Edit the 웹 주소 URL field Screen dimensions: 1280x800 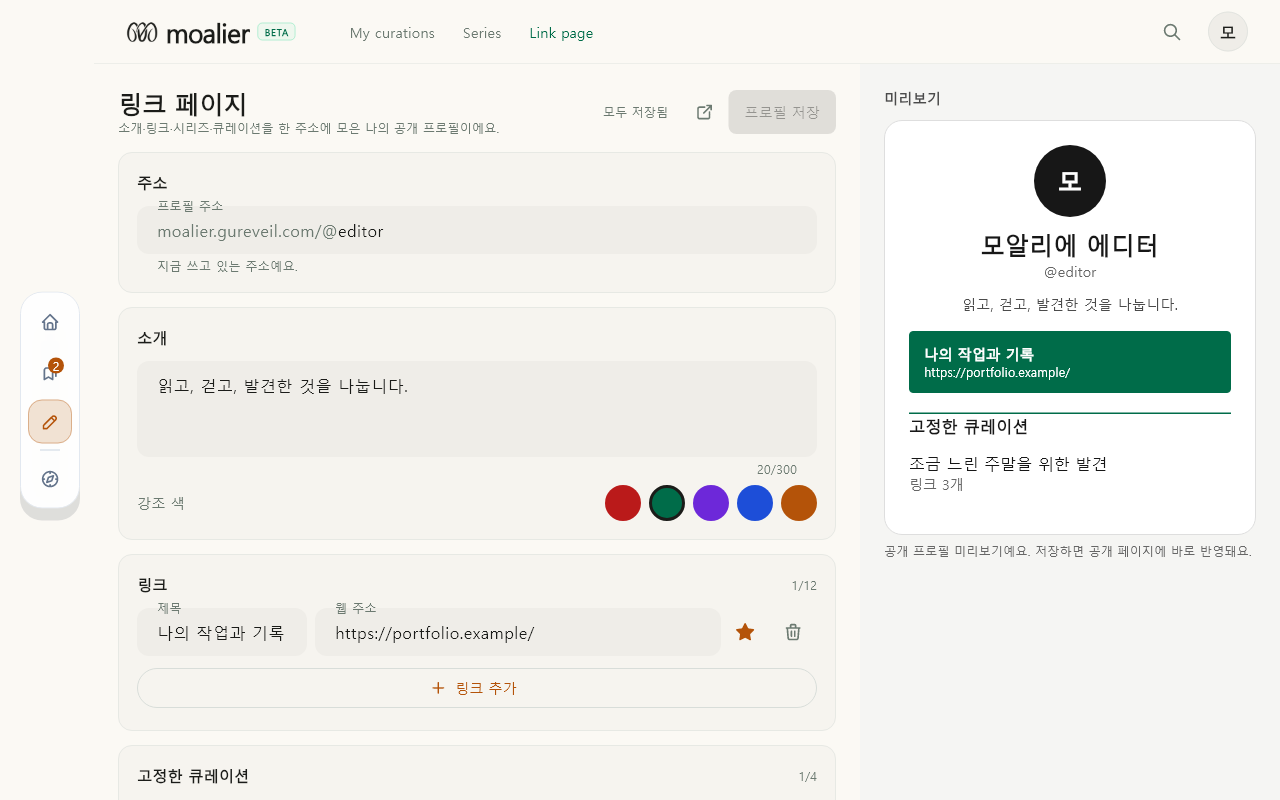click(518, 632)
